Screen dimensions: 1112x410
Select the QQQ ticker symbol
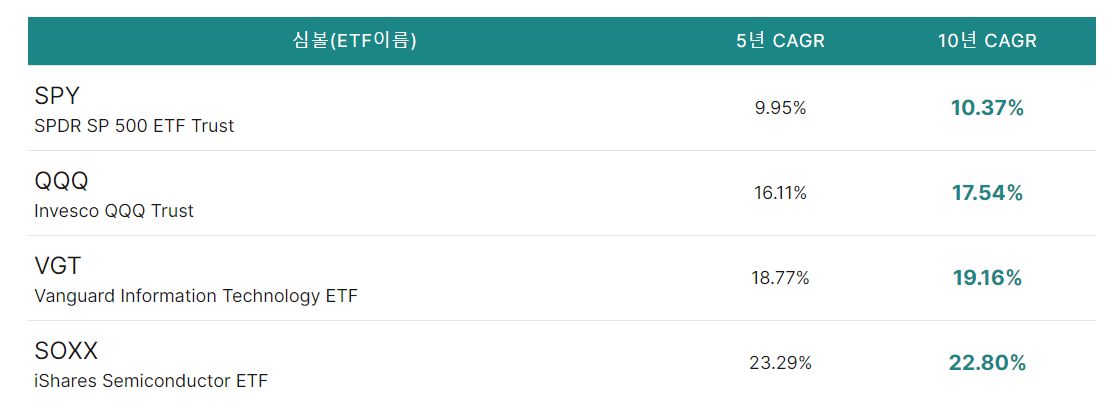coord(61,181)
